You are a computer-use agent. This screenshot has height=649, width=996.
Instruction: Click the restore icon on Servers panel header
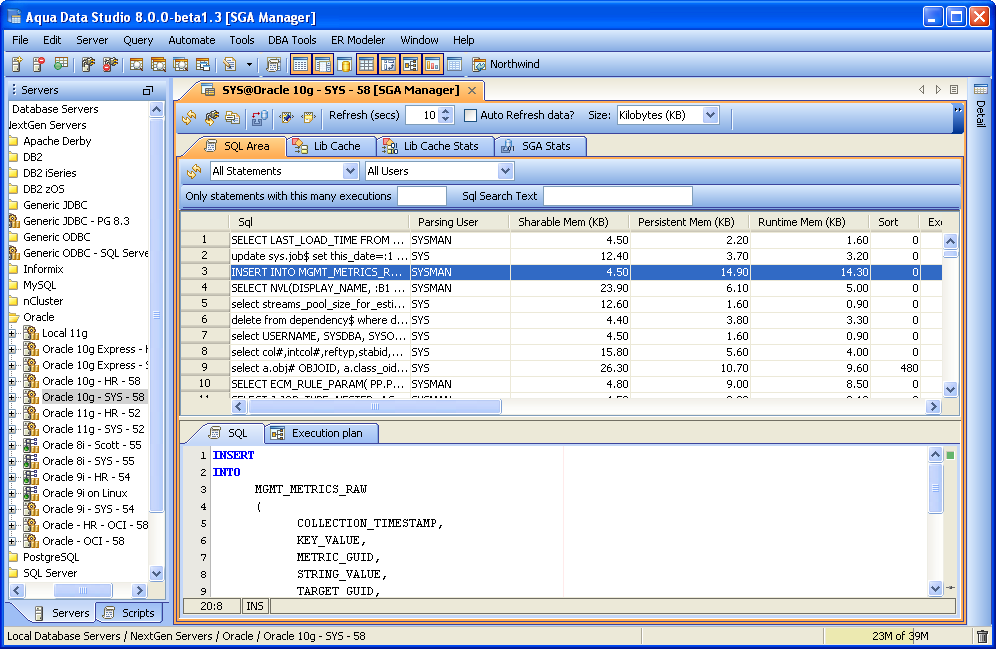pos(148,90)
